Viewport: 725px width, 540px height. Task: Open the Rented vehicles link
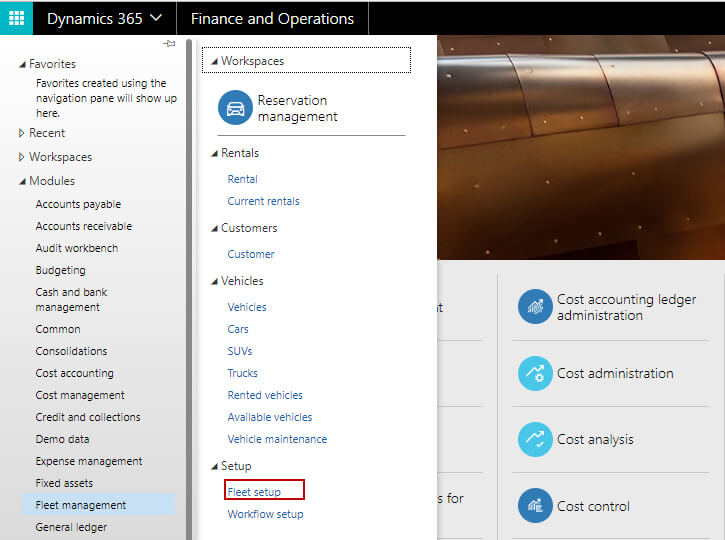click(x=264, y=395)
